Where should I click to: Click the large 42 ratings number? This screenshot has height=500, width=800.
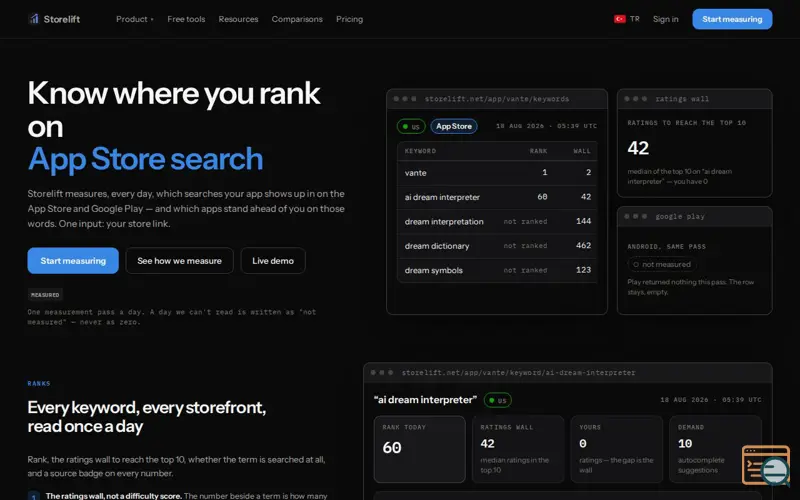point(638,148)
